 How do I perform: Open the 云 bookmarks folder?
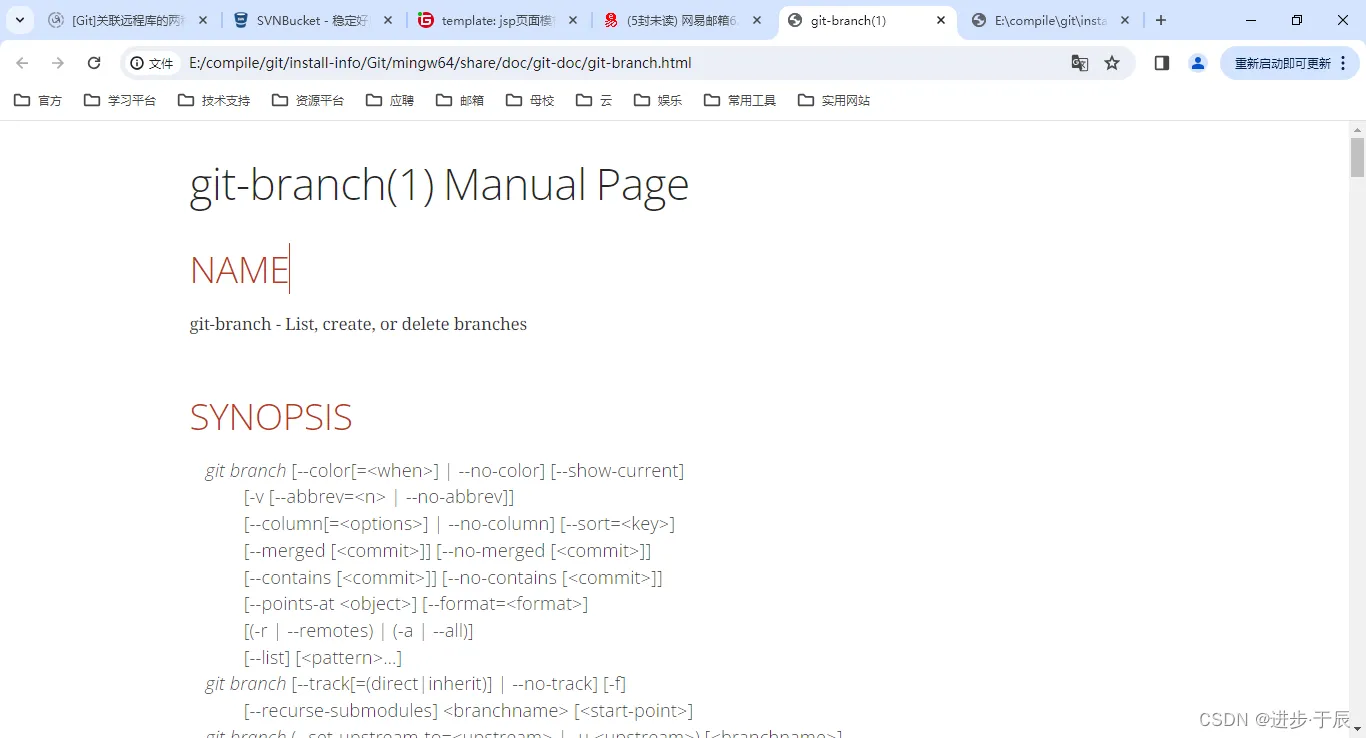click(594, 100)
